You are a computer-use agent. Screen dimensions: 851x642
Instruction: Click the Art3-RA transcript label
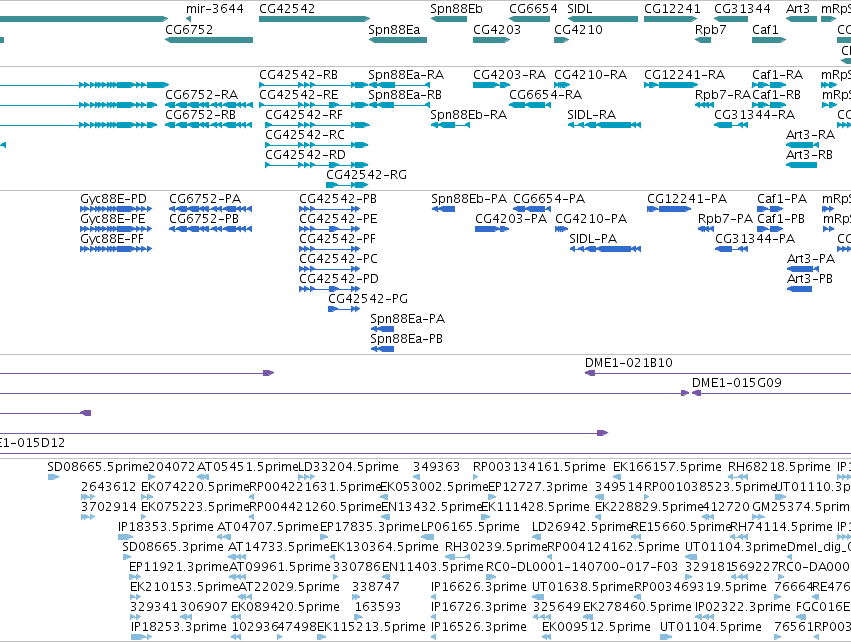(x=810, y=135)
